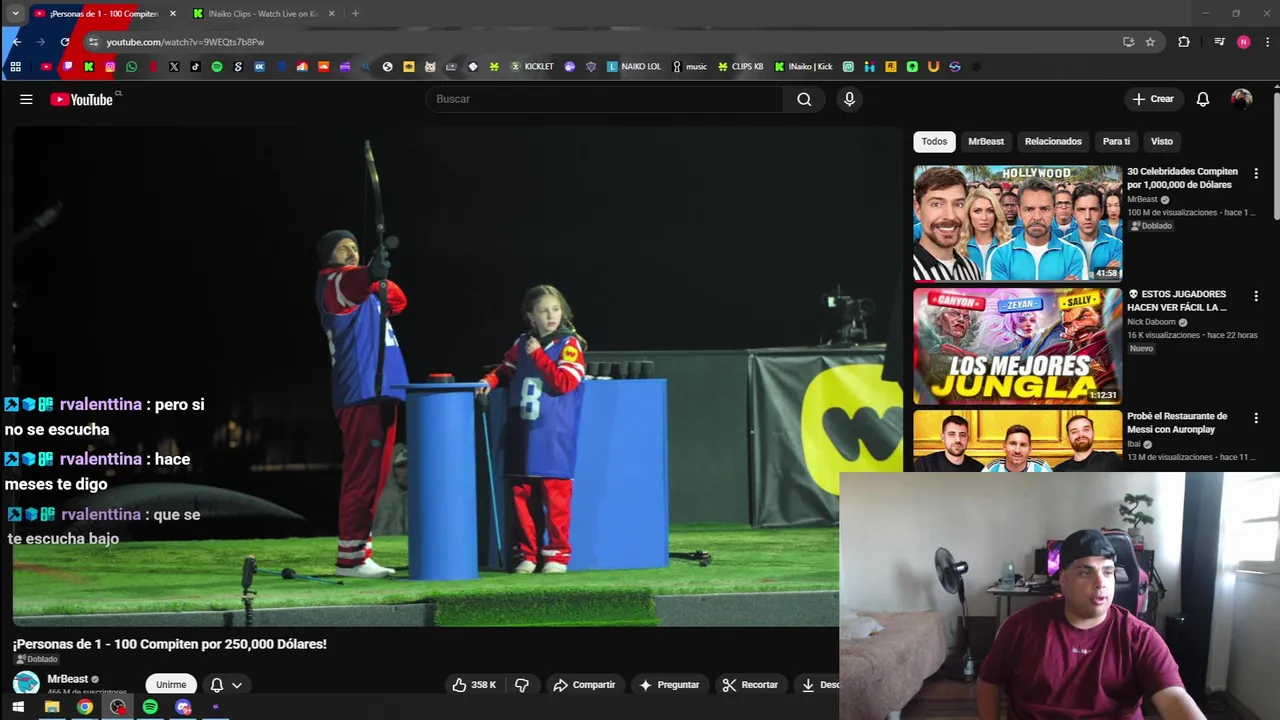Click the Preguntar ask button

click(669, 685)
